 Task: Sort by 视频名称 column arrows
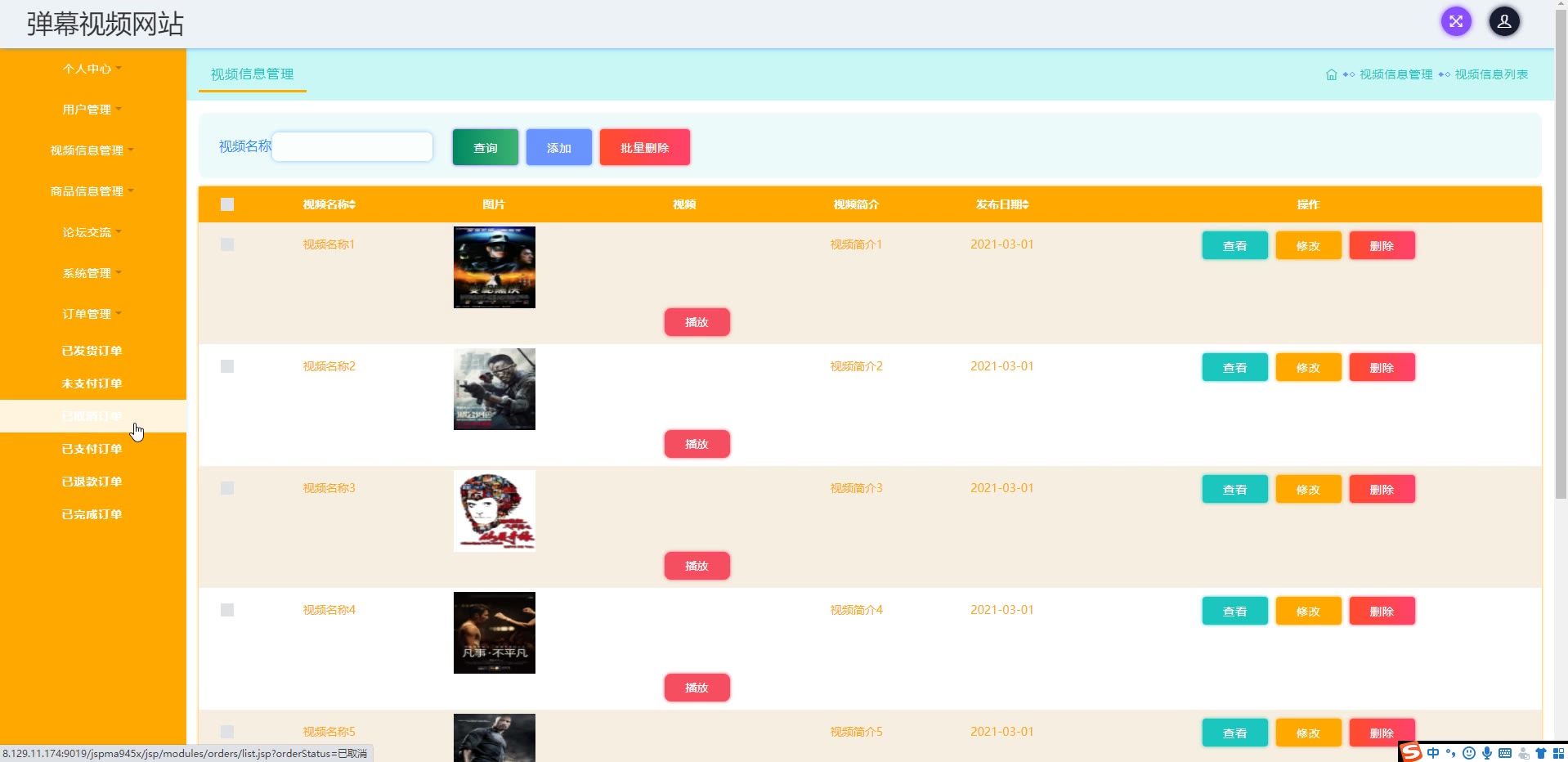352,204
